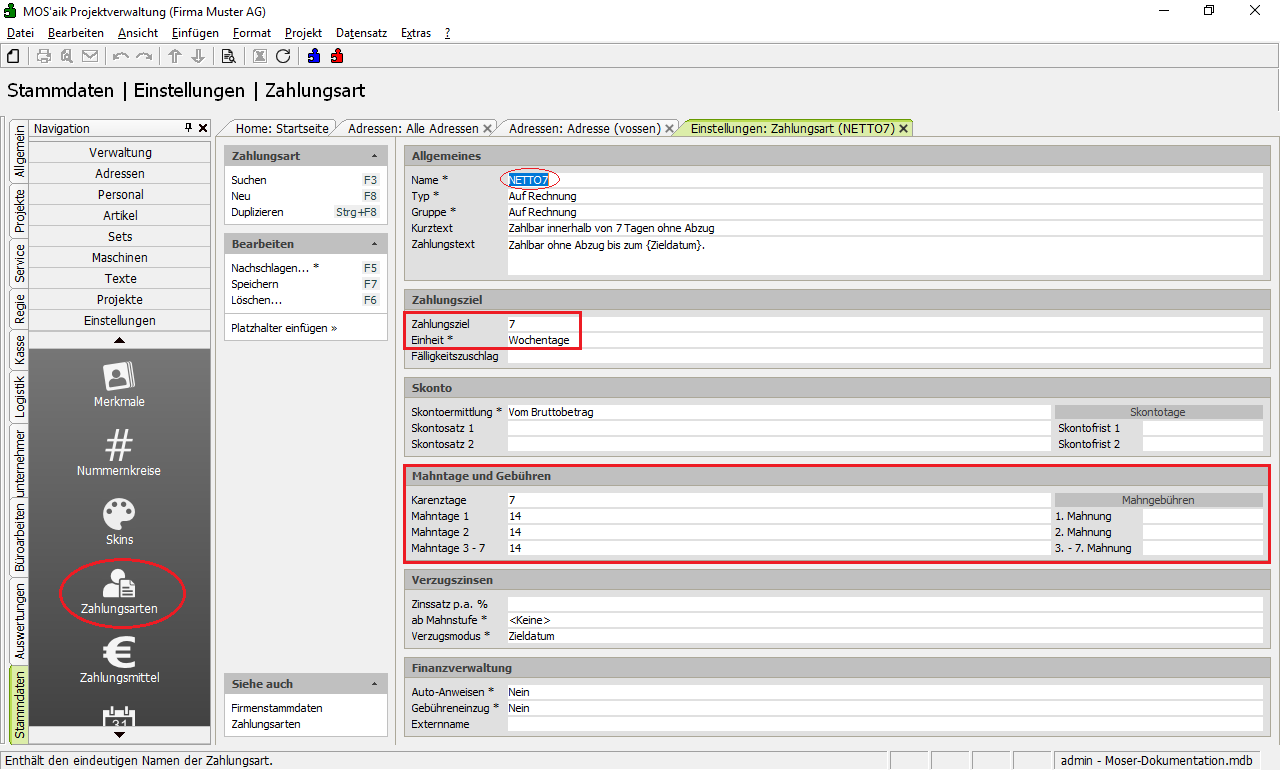Collapse the Bearbeiten task panel
The image size is (1280, 770).
coord(374,245)
